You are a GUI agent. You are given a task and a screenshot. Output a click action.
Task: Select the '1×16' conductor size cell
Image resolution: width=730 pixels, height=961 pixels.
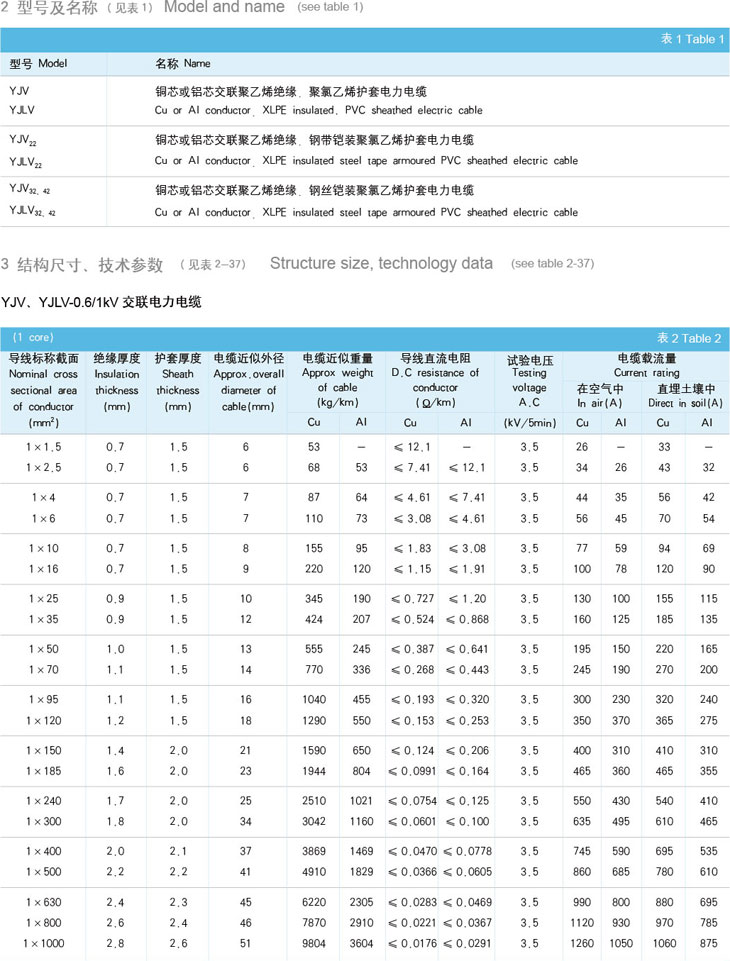point(44,569)
